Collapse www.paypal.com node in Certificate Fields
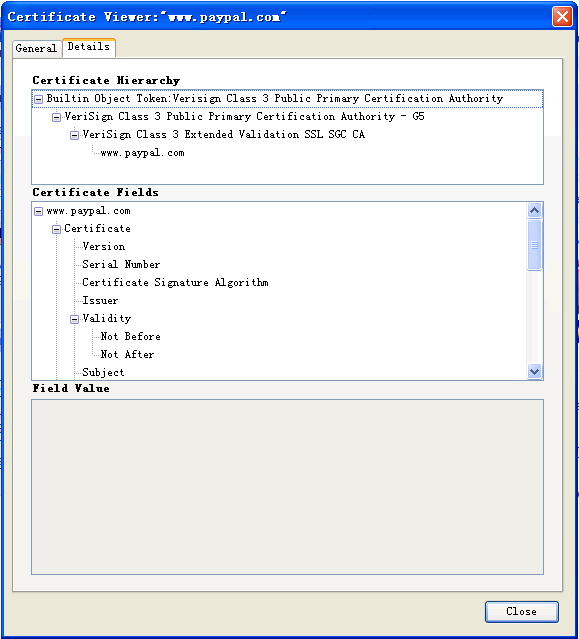Viewport: 579px width, 639px height. 38,212
